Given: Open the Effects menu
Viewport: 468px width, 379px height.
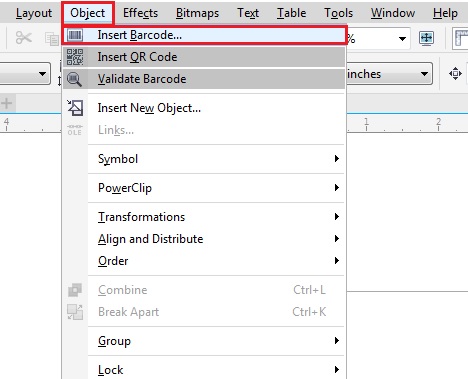Looking at the screenshot, I should [x=140, y=13].
